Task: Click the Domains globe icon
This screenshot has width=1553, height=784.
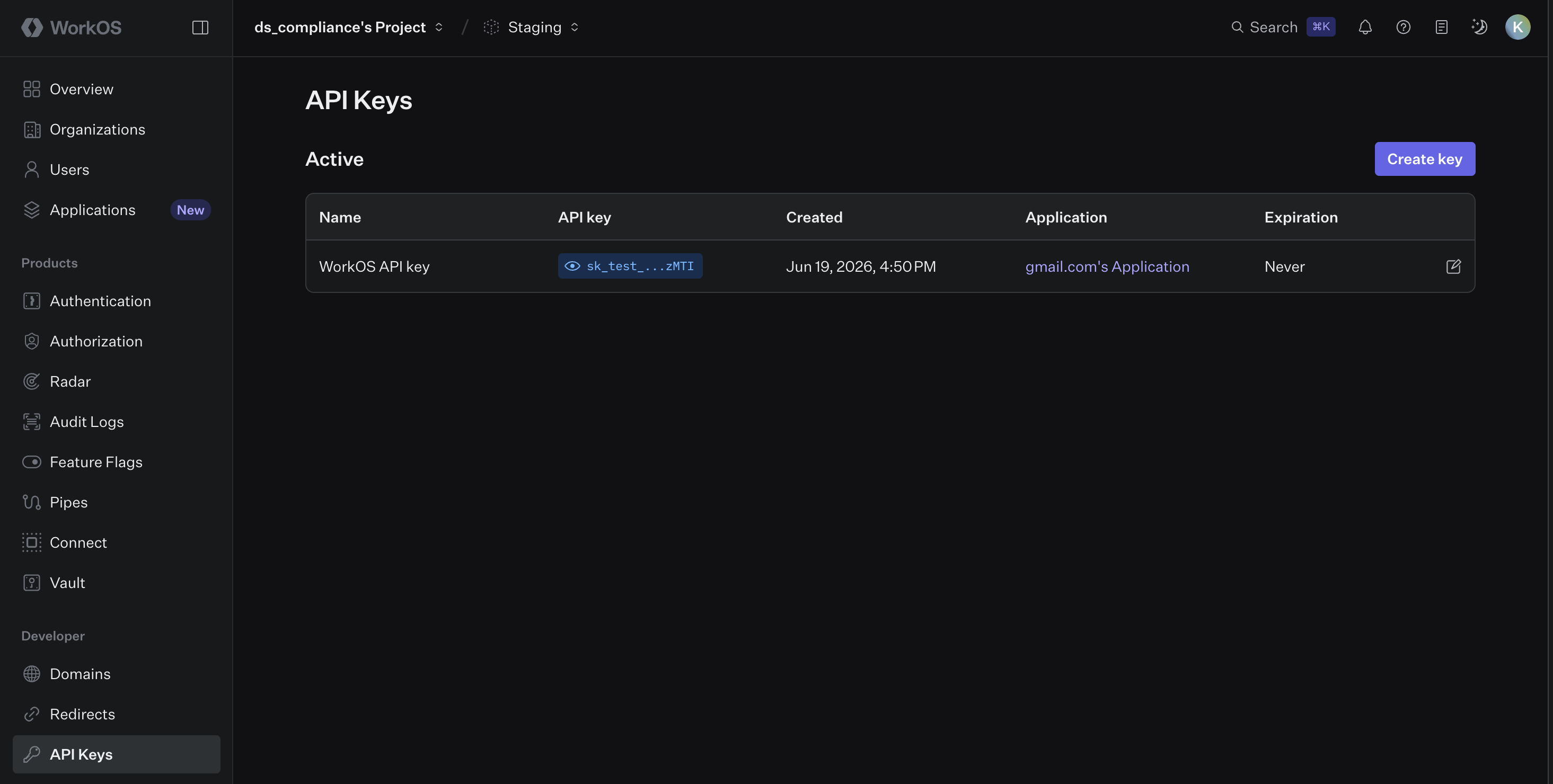Action: [31, 674]
